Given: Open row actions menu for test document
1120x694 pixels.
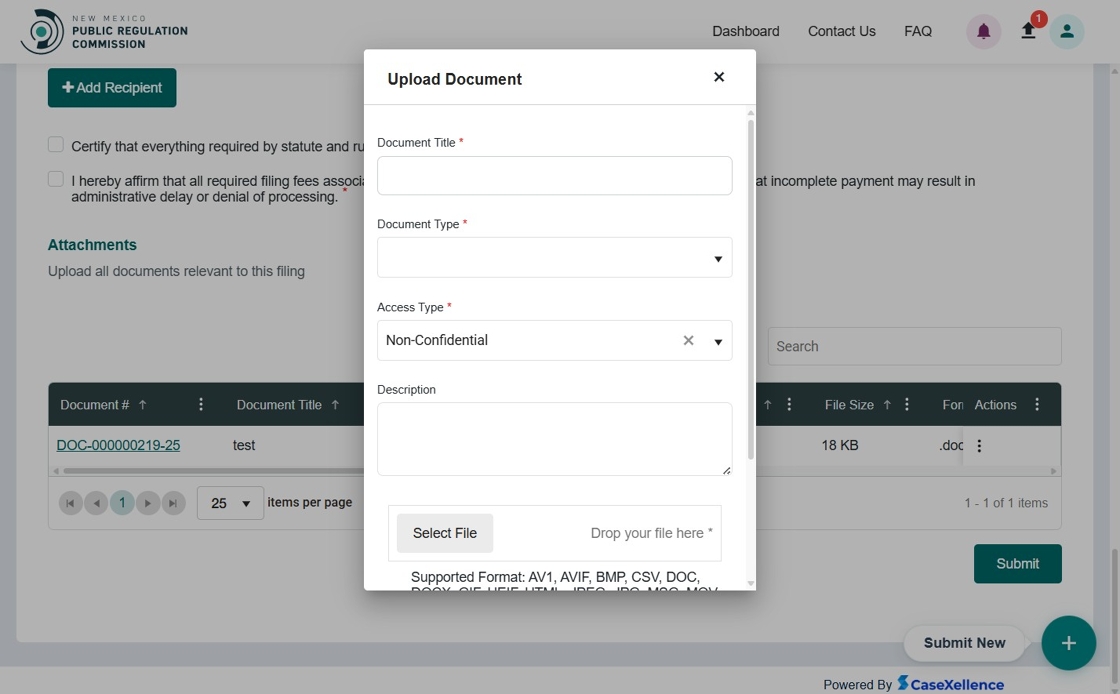Looking at the screenshot, I should point(979,446).
